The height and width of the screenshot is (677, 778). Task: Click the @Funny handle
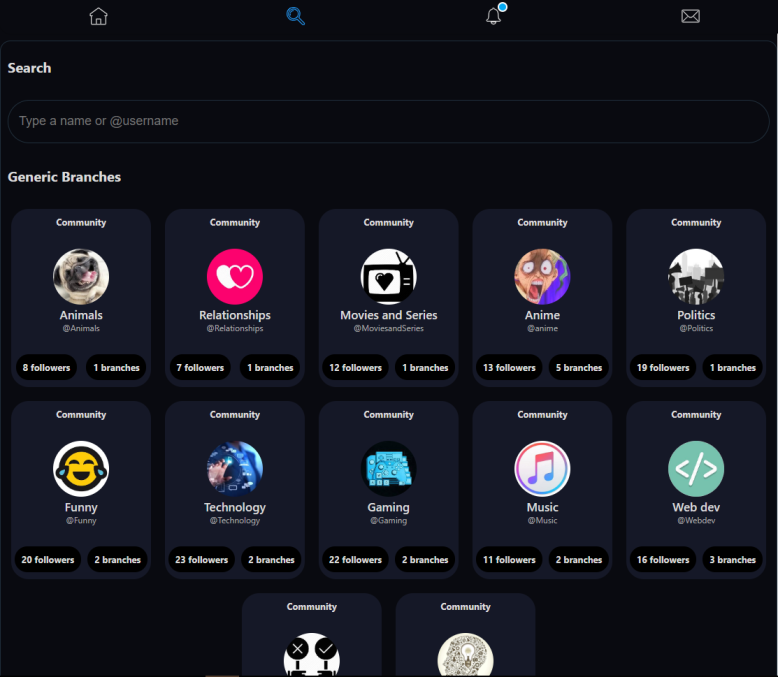point(81,521)
